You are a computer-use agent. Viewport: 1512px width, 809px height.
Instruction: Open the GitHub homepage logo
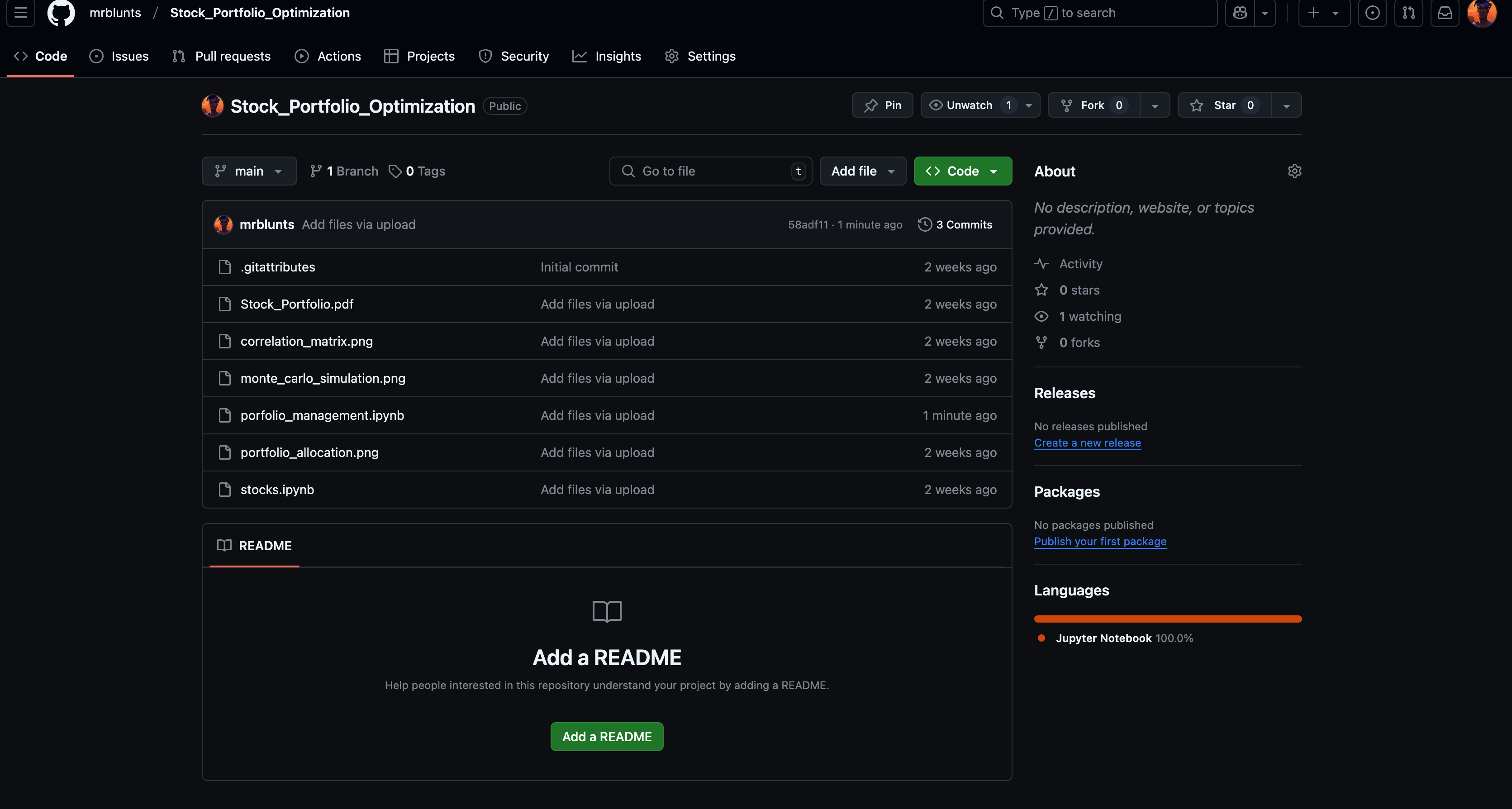pos(61,13)
